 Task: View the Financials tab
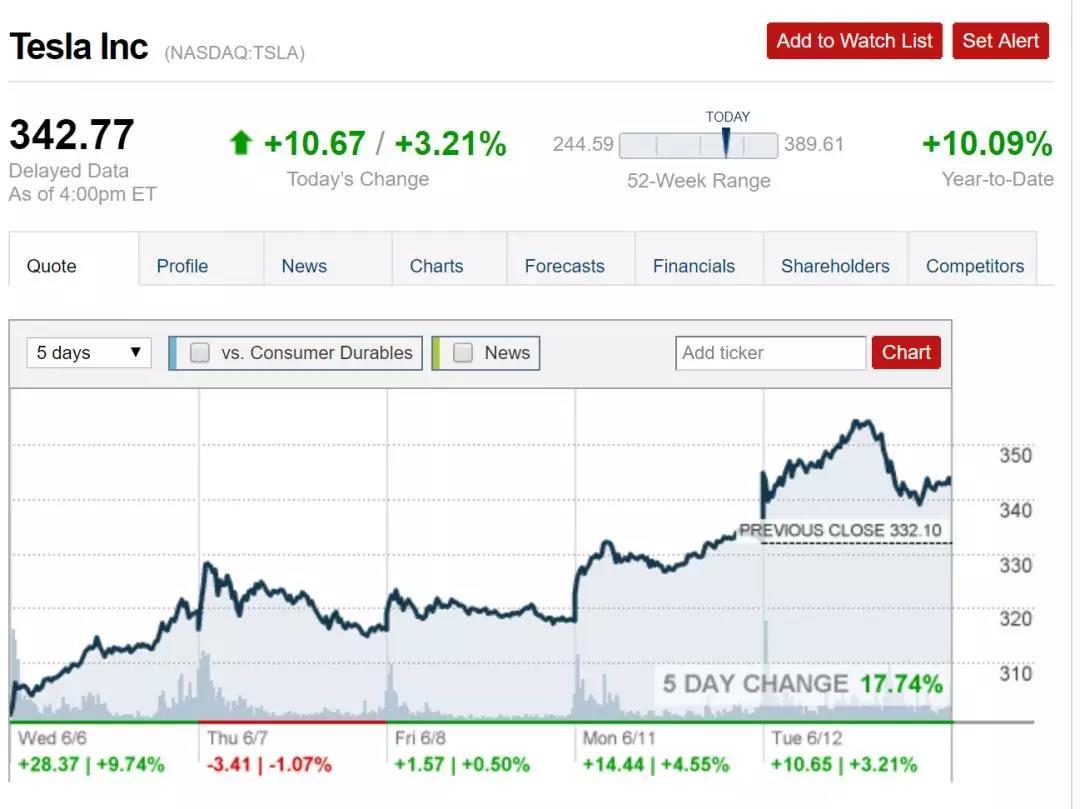point(693,266)
